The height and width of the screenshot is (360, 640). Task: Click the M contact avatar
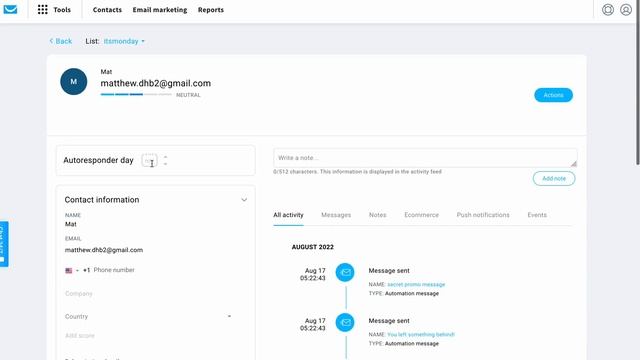coord(73,82)
